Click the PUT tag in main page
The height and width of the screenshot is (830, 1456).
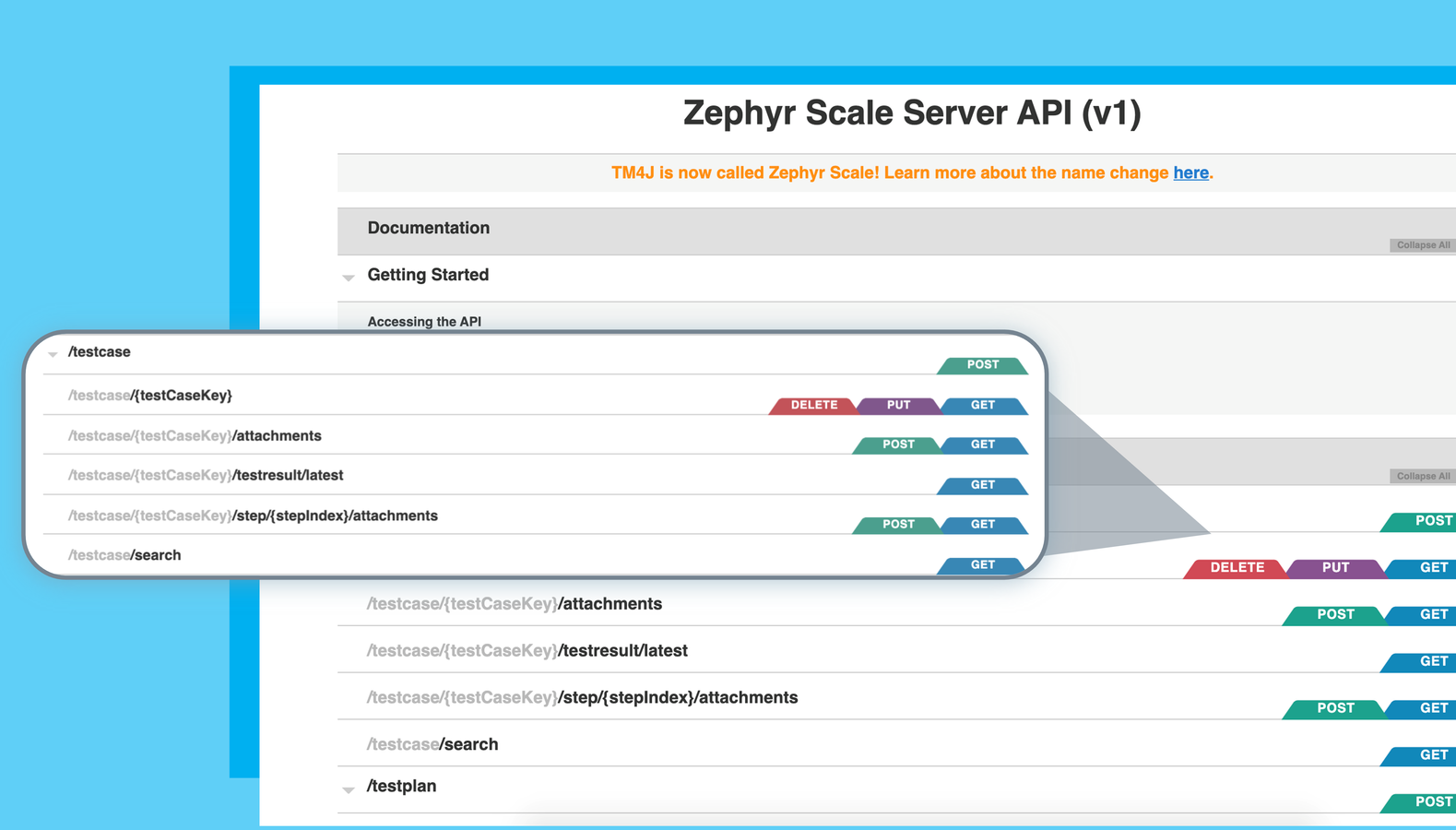coord(1335,568)
